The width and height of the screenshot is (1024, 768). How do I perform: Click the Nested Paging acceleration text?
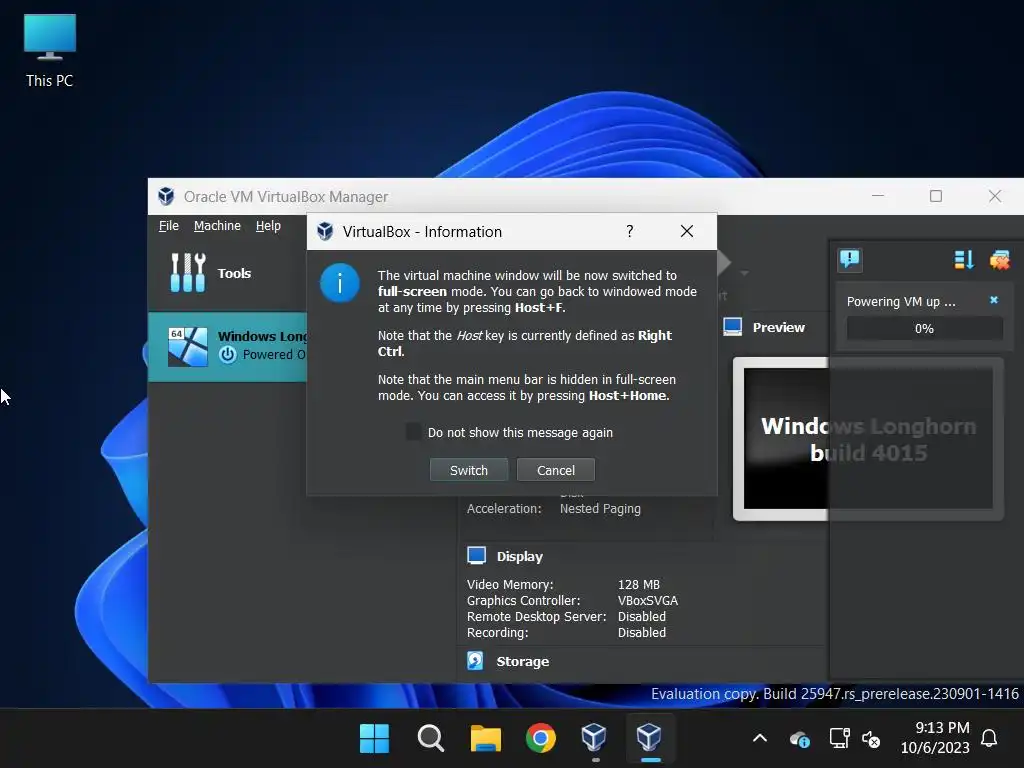pyautogui.click(x=600, y=509)
